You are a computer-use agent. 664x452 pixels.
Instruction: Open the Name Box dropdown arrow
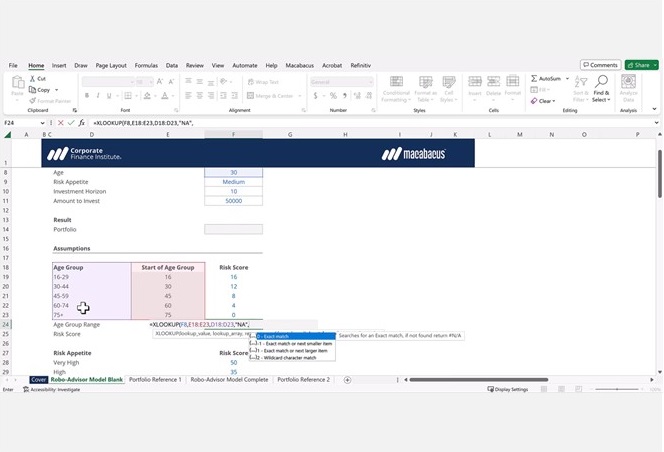pyautogui.click(x=42, y=123)
